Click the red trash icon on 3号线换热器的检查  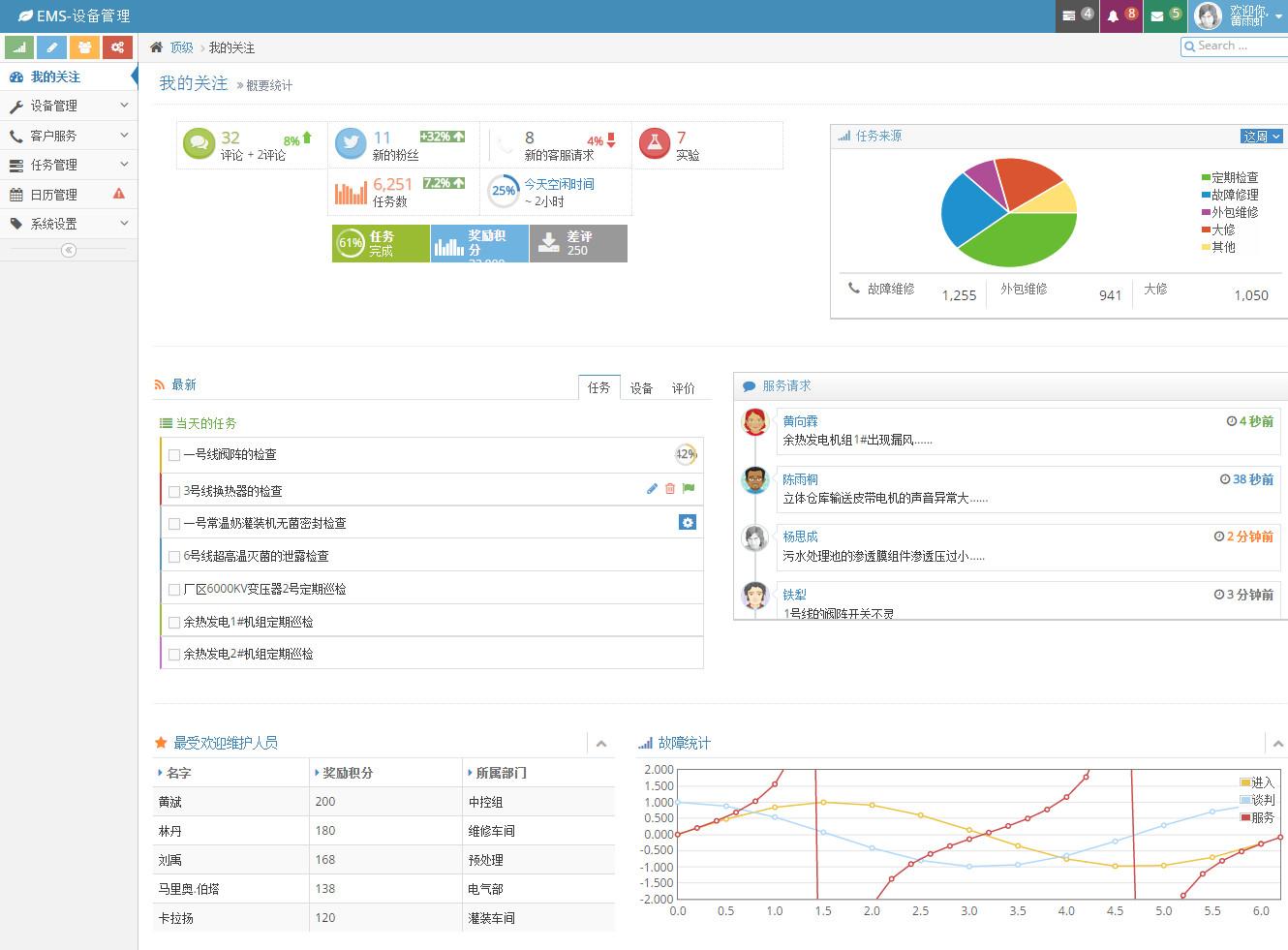pyautogui.click(x=670, y=489)
